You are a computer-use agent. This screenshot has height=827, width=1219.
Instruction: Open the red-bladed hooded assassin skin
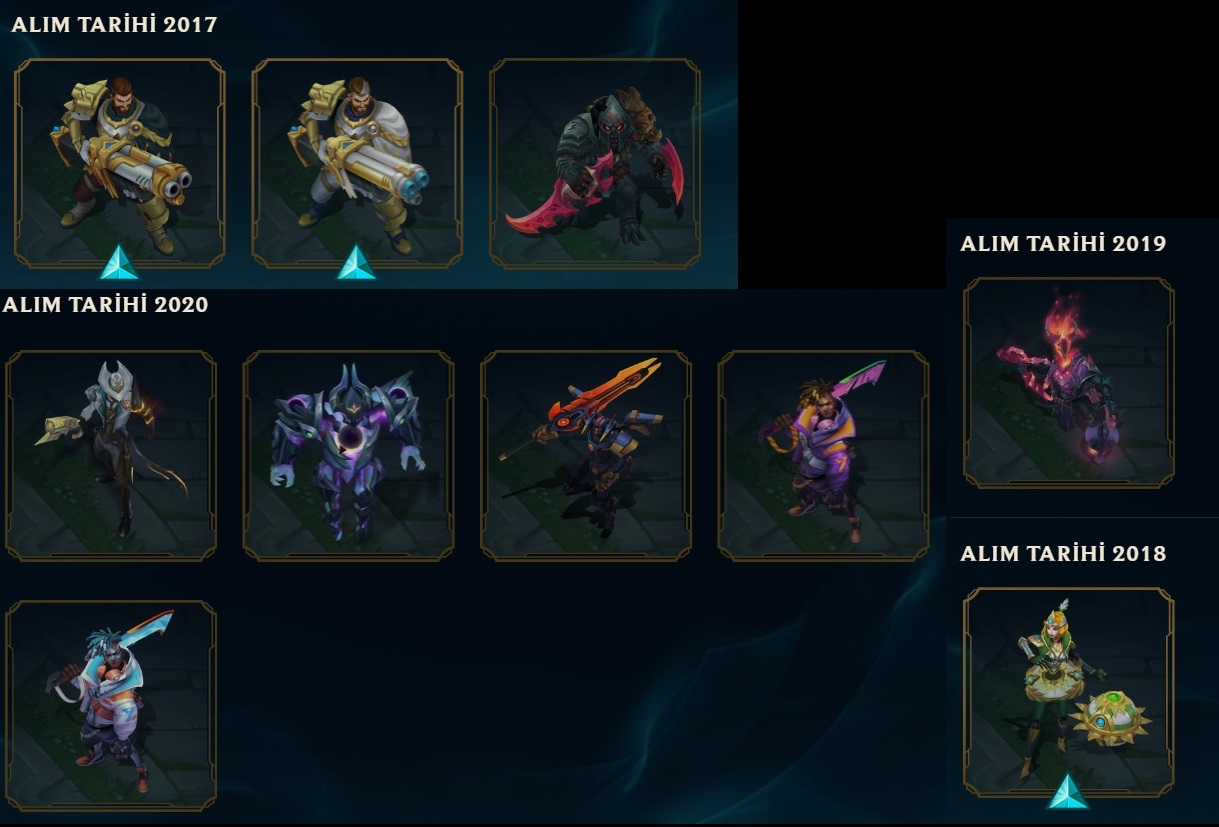[x=595, y=163]
